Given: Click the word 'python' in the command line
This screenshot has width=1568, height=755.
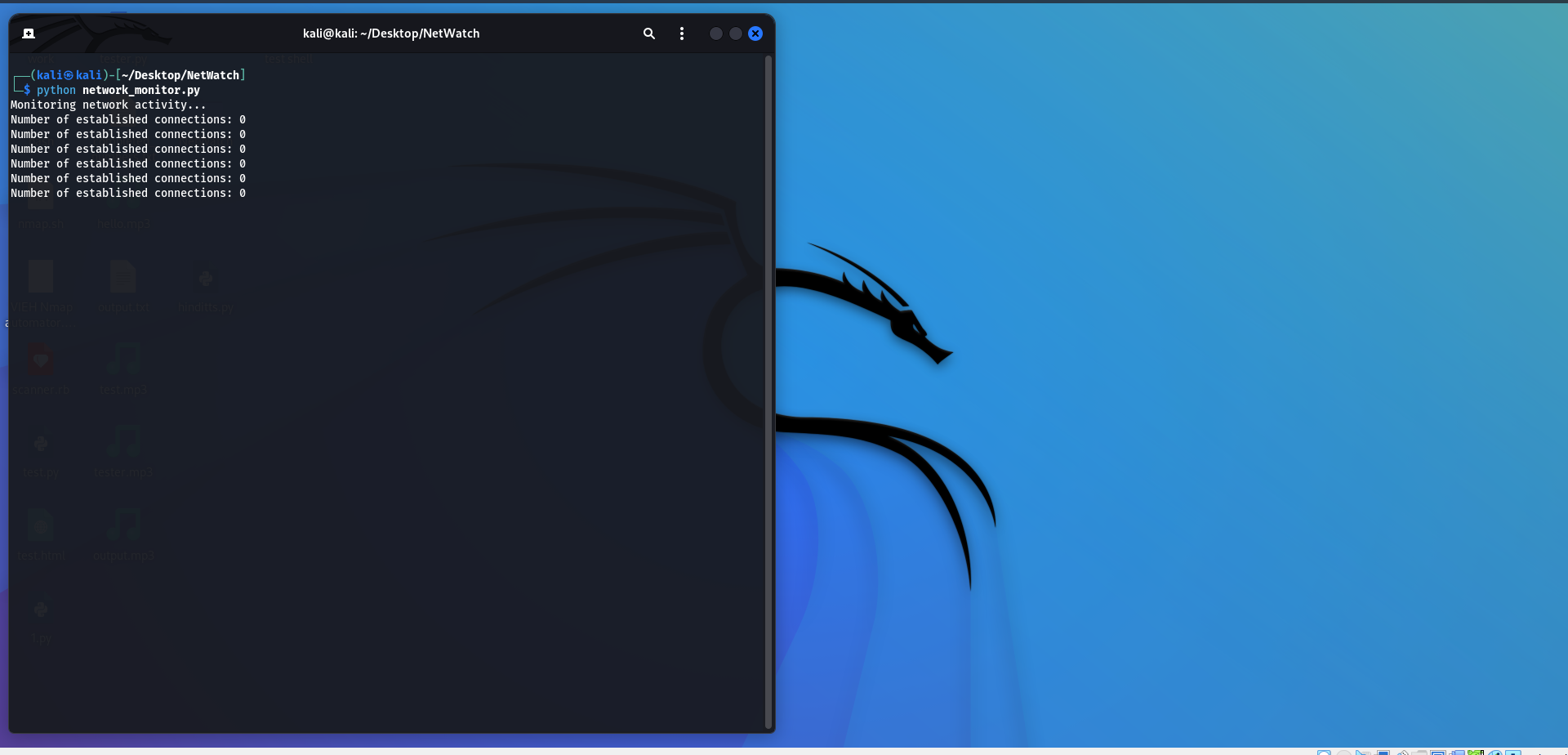Looking at the screenshot, I should click(x=56, y=90).
